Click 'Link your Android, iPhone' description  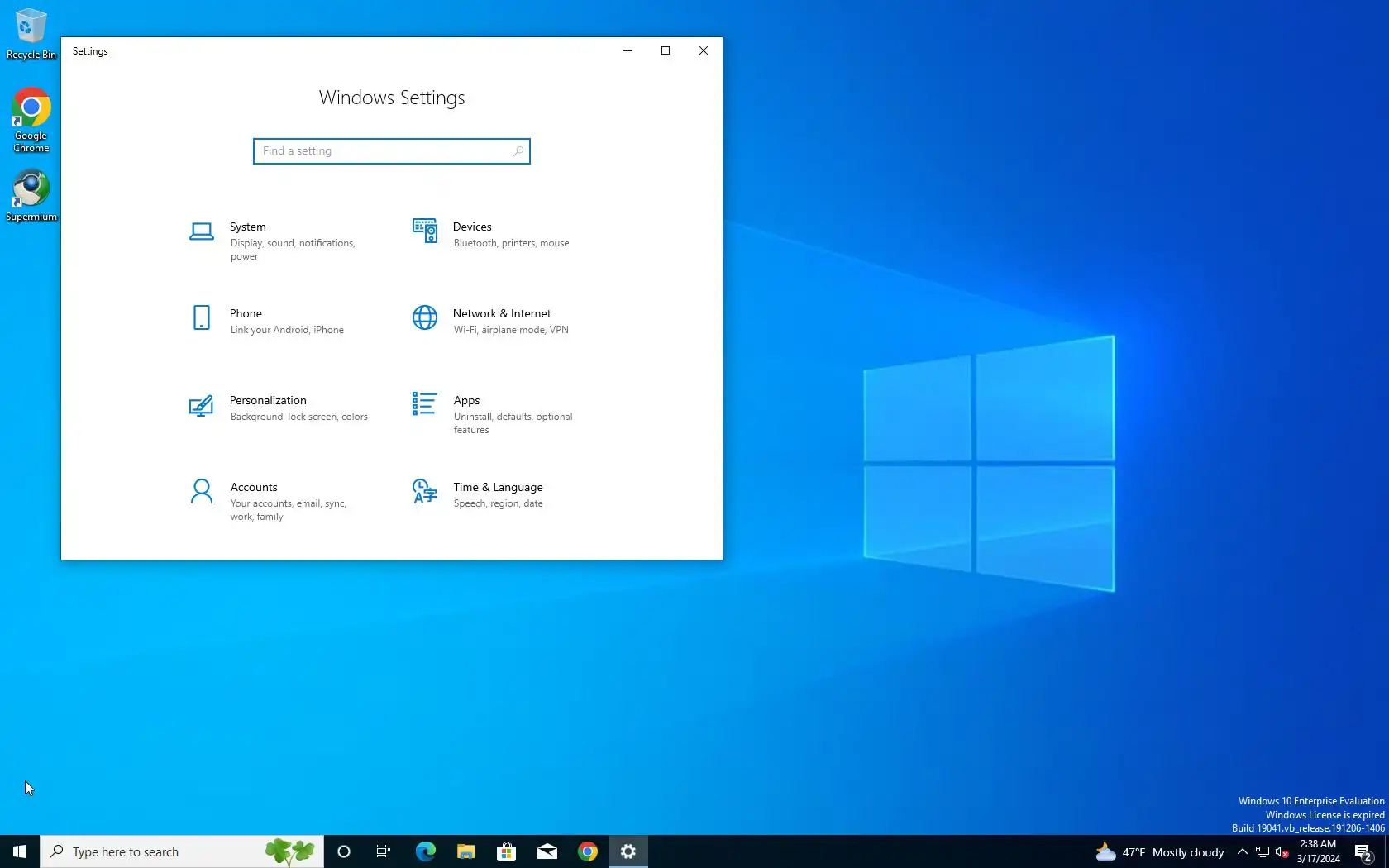coord(287,330)
